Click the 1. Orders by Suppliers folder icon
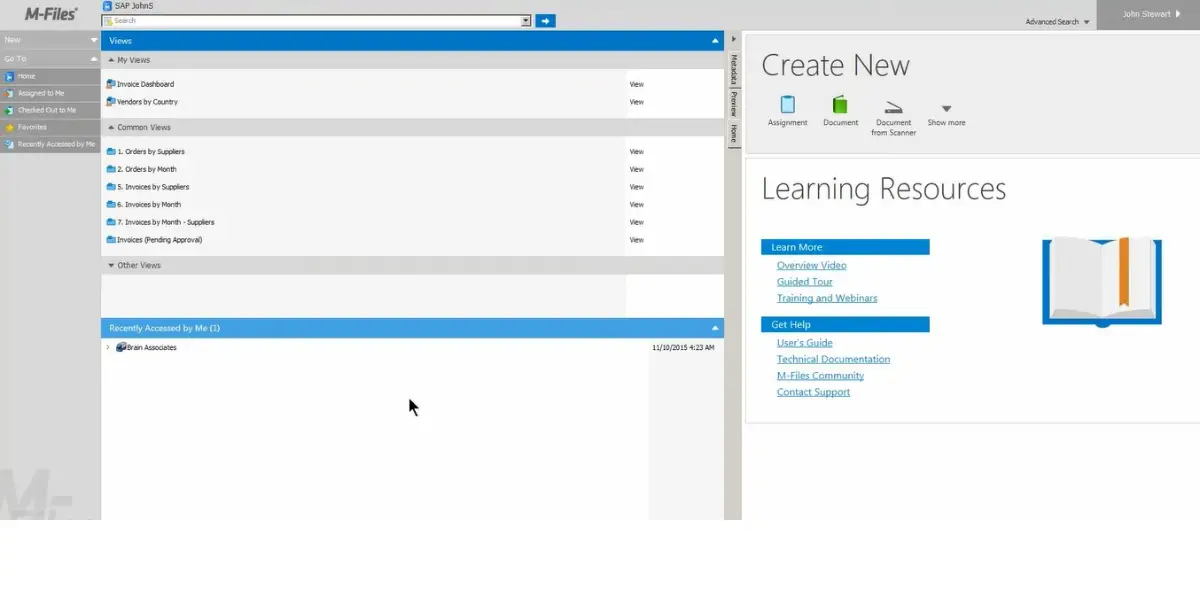 [110, 151]
